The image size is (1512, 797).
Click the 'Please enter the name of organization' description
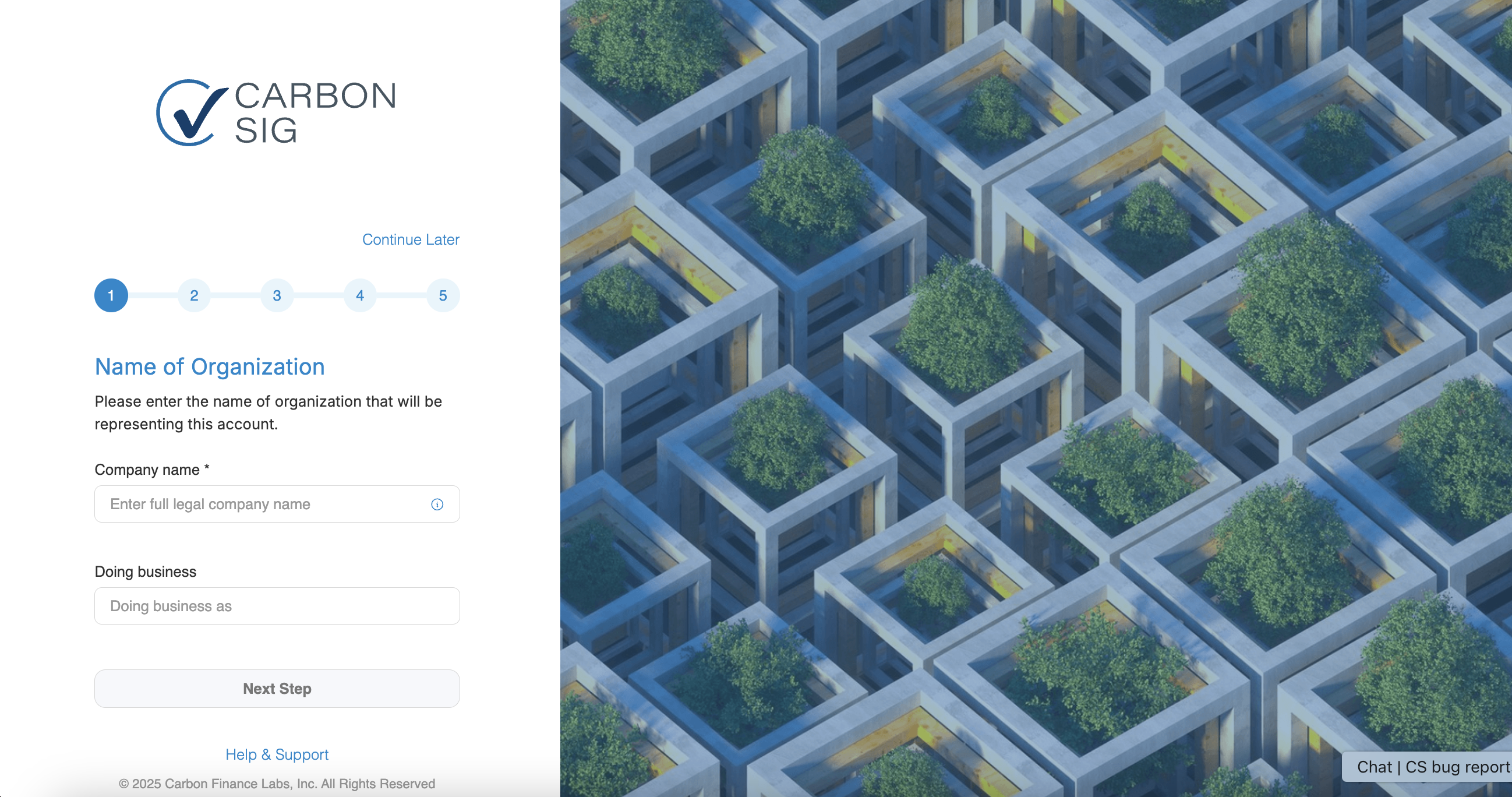pyautogui.click(x=269, y=413)
